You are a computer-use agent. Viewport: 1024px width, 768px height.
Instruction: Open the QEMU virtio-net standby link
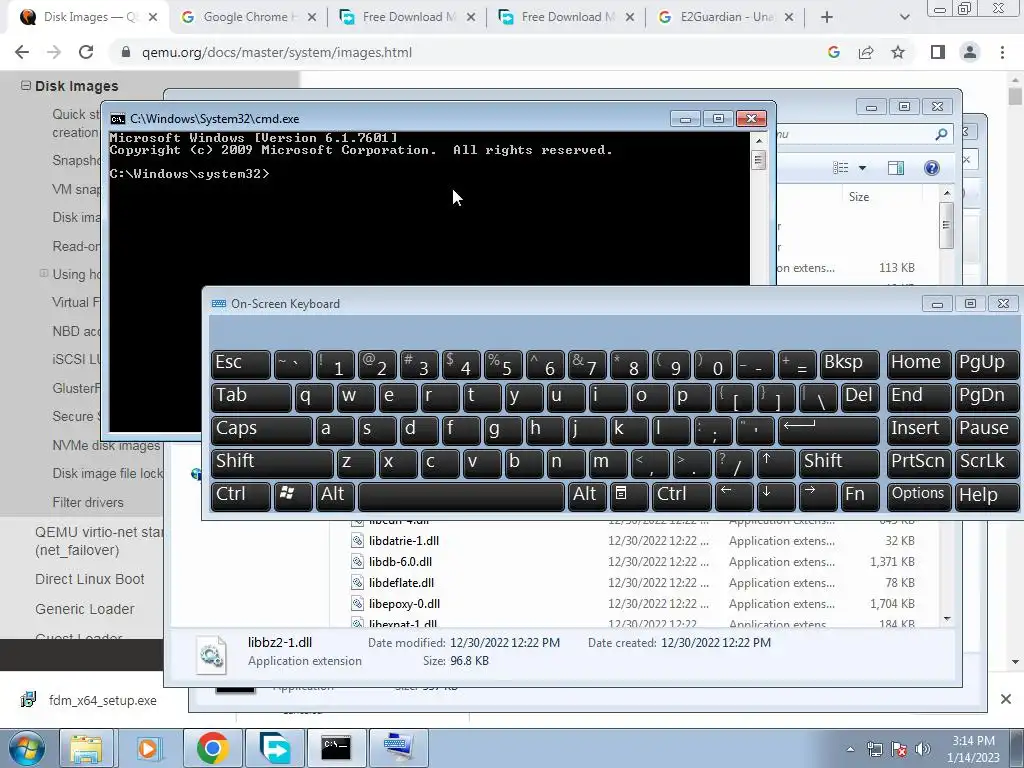point(99,541)
